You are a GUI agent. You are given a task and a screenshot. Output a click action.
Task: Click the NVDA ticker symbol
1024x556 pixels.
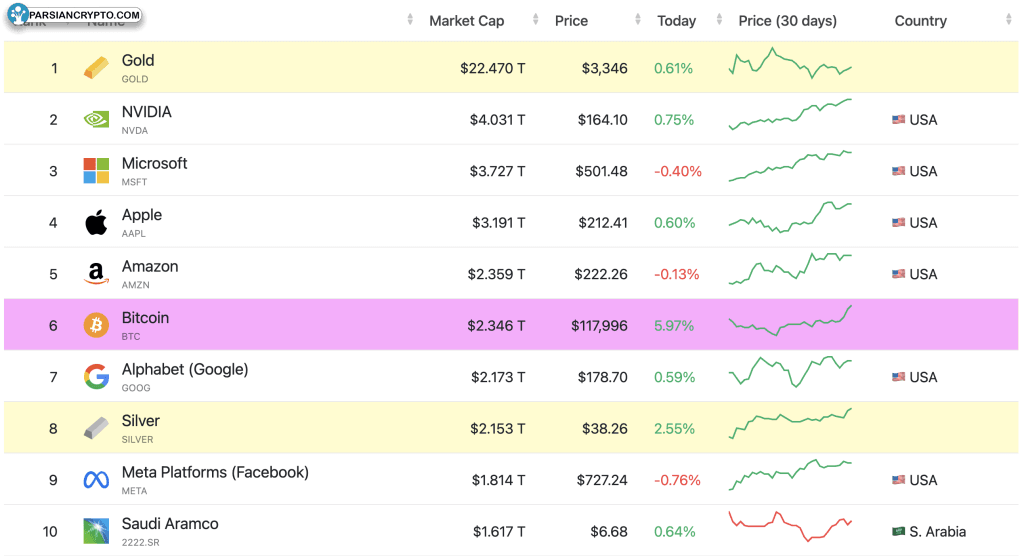click(x=135, y=131)
